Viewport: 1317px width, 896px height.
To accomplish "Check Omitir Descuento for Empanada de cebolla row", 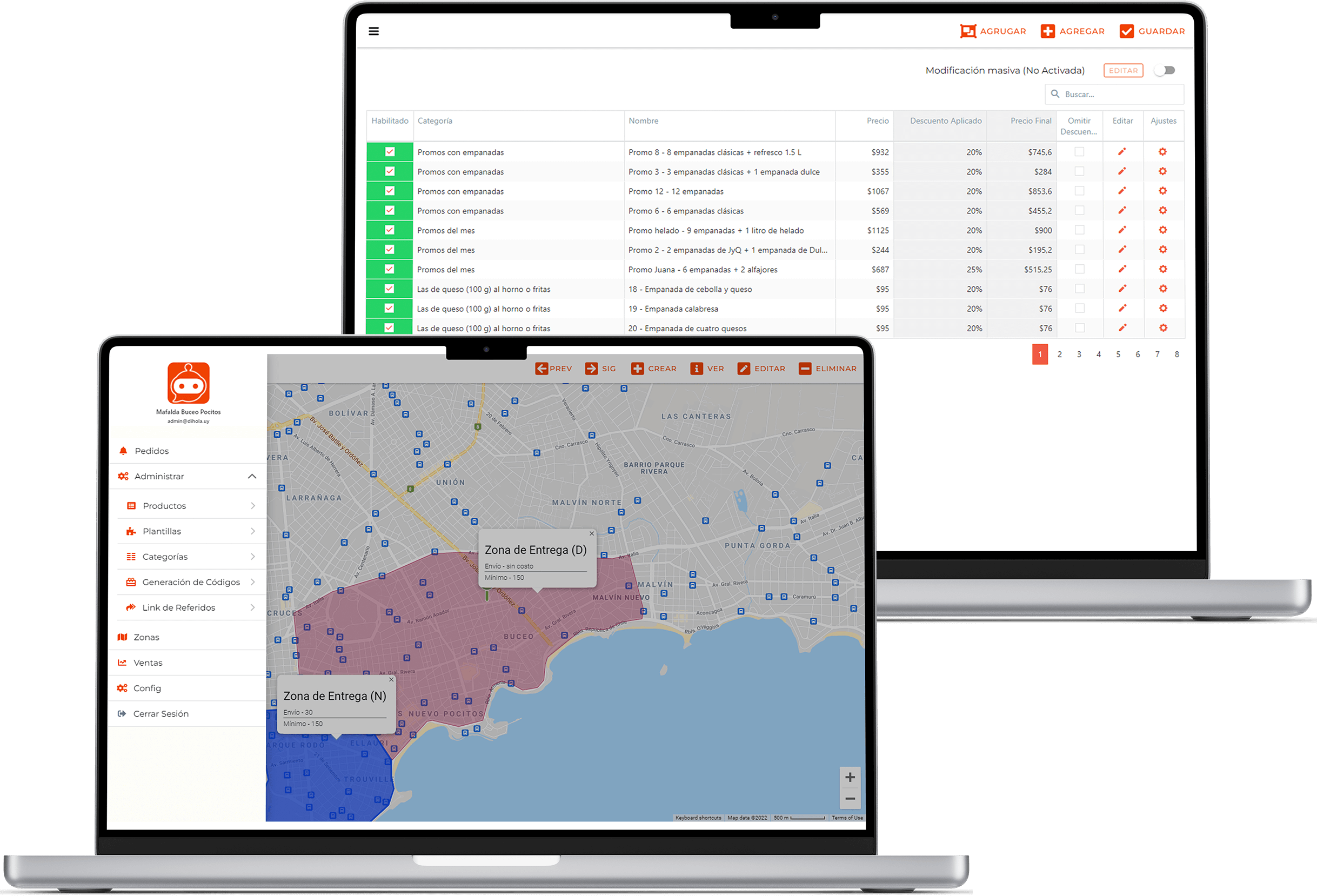I will pos(1079,289).
